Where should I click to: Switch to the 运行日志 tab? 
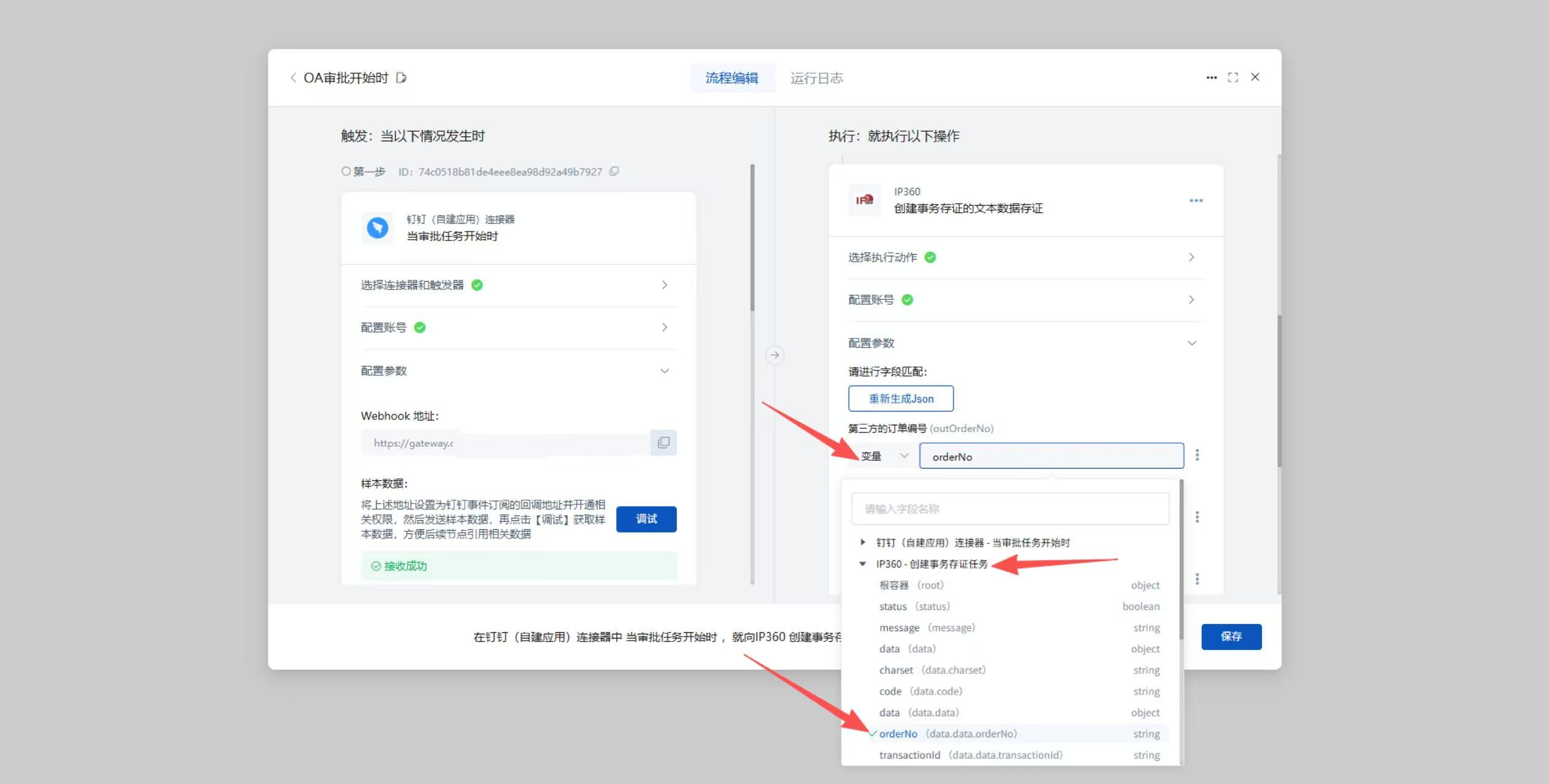(816, 78)
